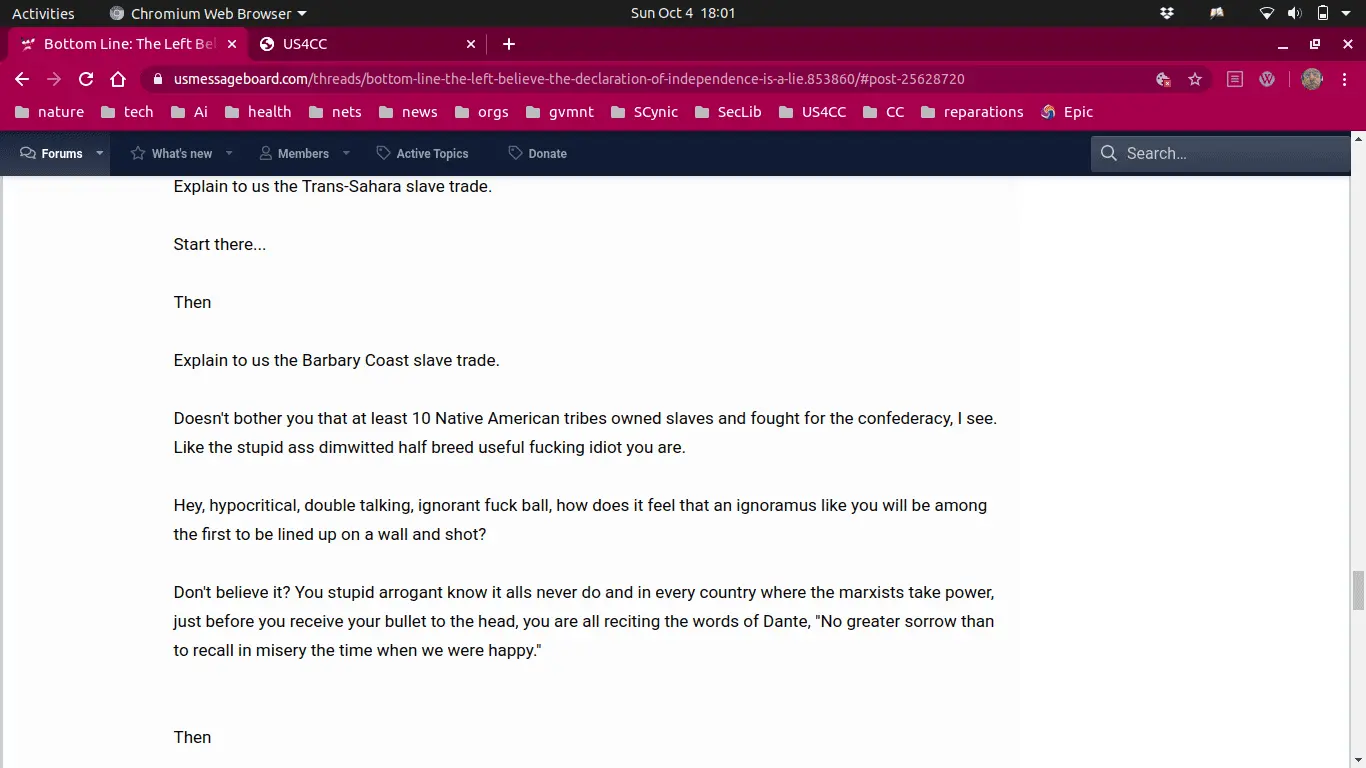The image size is (1366, 768).
Task: Open the SCynic bookmark folder
Action: pyautogui.click(x=643, y=112)
